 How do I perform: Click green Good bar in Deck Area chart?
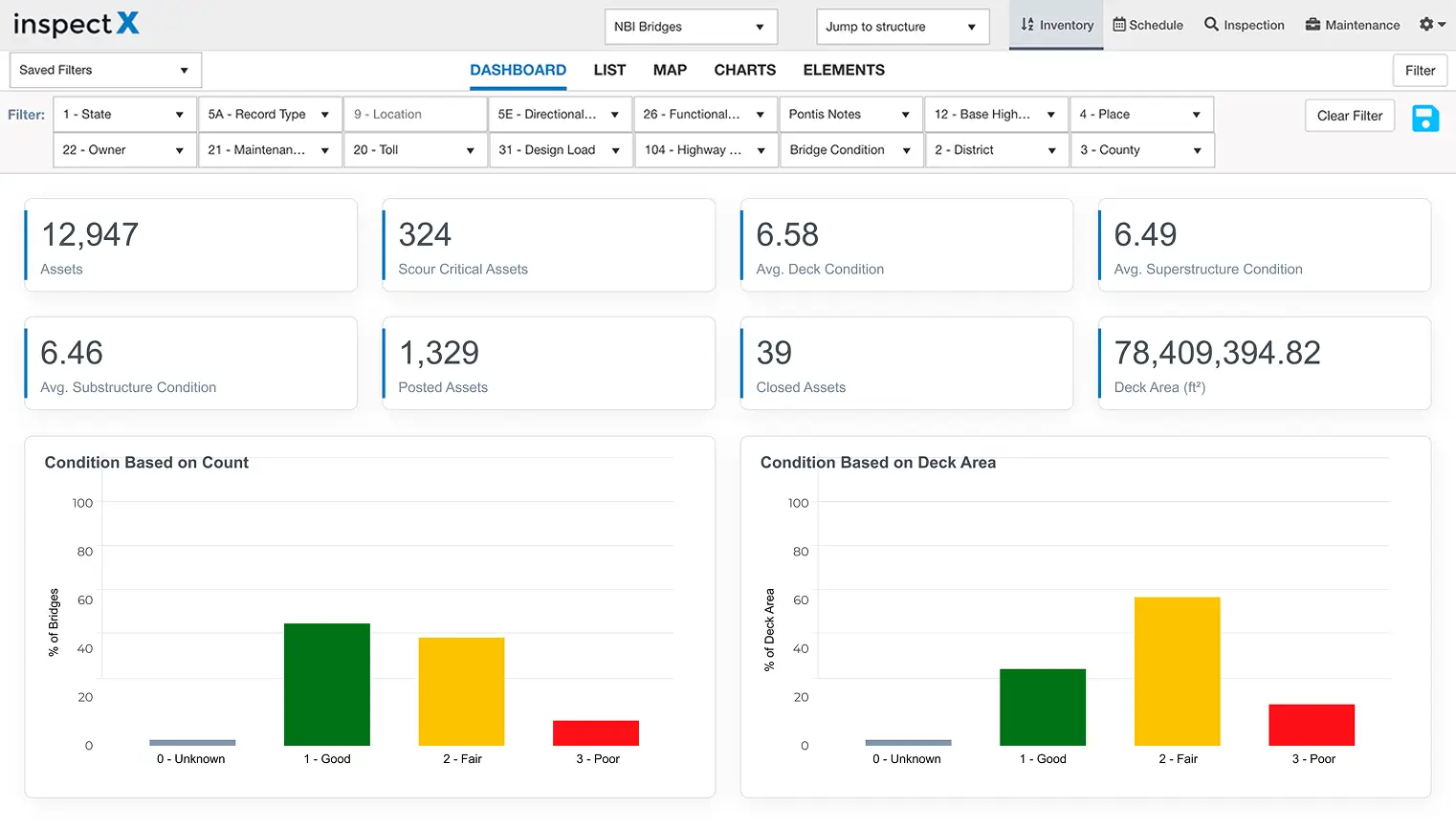point(1043,708)
